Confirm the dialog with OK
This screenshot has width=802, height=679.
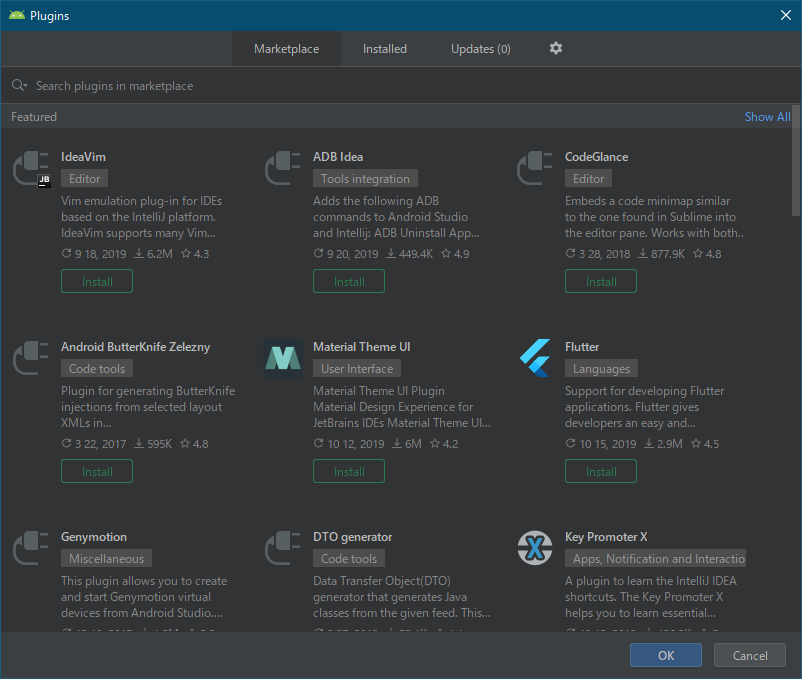(x=665, y=655)
